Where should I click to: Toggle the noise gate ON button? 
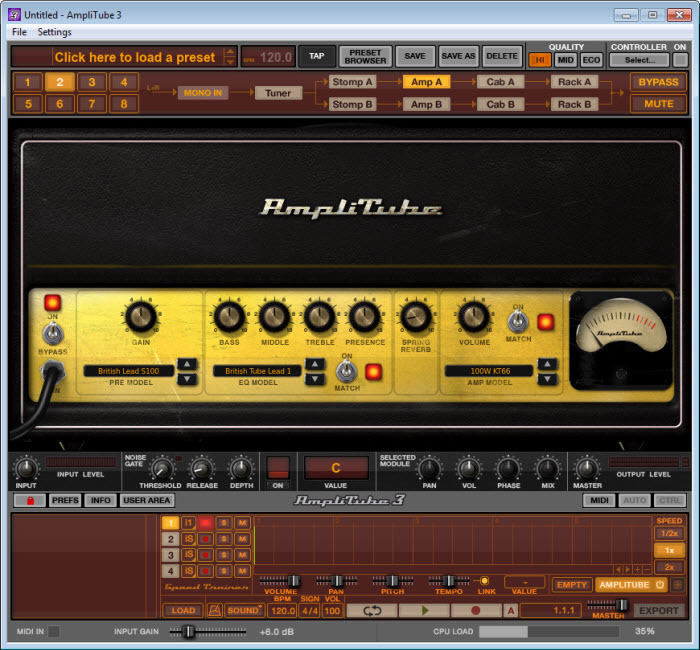click(278, 468)
